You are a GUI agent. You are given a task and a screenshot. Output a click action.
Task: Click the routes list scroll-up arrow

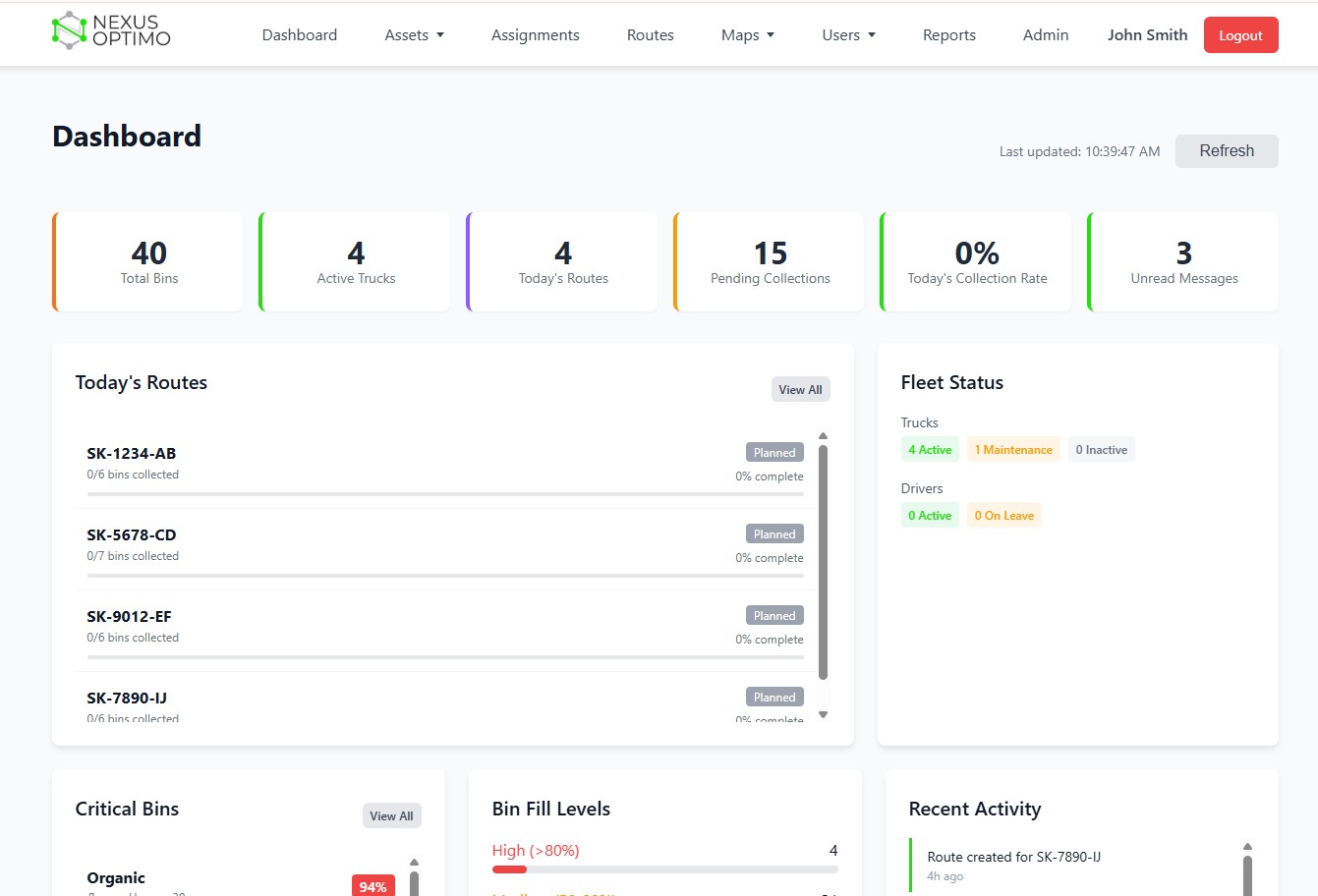click(824, 435)
